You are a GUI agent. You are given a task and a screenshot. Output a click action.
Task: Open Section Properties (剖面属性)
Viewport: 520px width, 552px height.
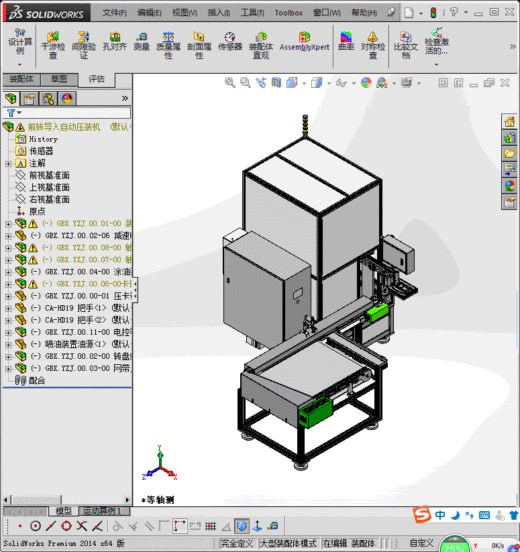point(199,45)
